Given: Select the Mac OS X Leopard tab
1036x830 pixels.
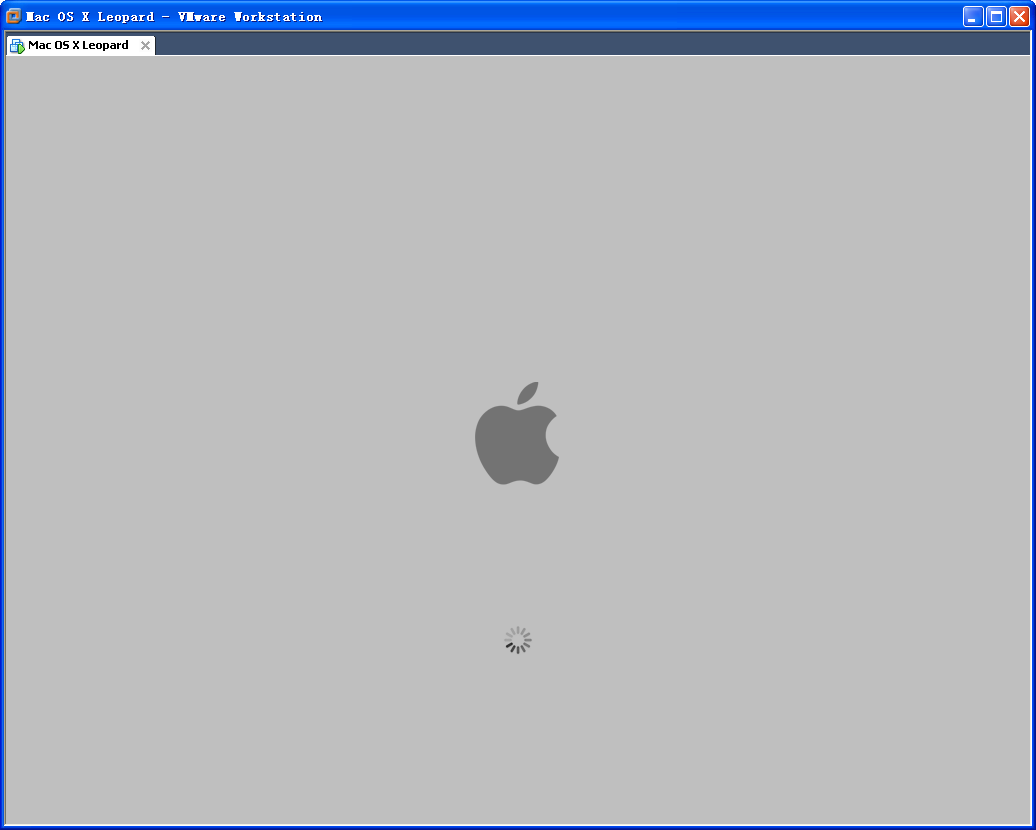Looking at the screenshot, I should pyautogui.click(x=81, y=45).
